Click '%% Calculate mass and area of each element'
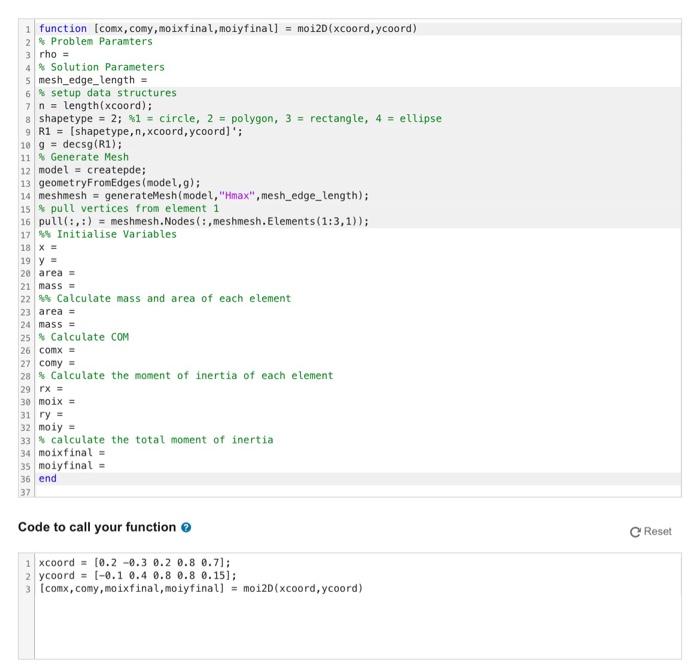The width and height of the screenshot is (700, 668). (165, 299)
